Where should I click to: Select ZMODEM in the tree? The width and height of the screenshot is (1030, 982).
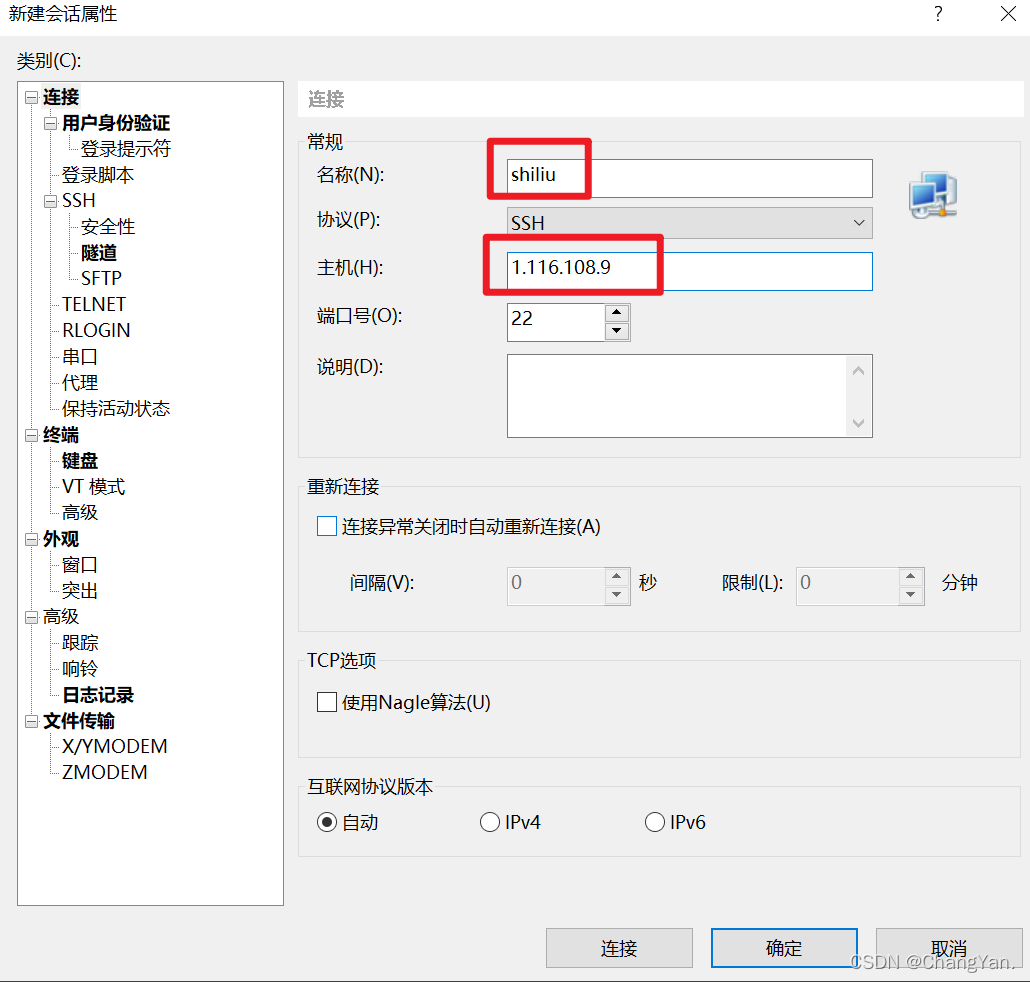click(x=104, y=772)
